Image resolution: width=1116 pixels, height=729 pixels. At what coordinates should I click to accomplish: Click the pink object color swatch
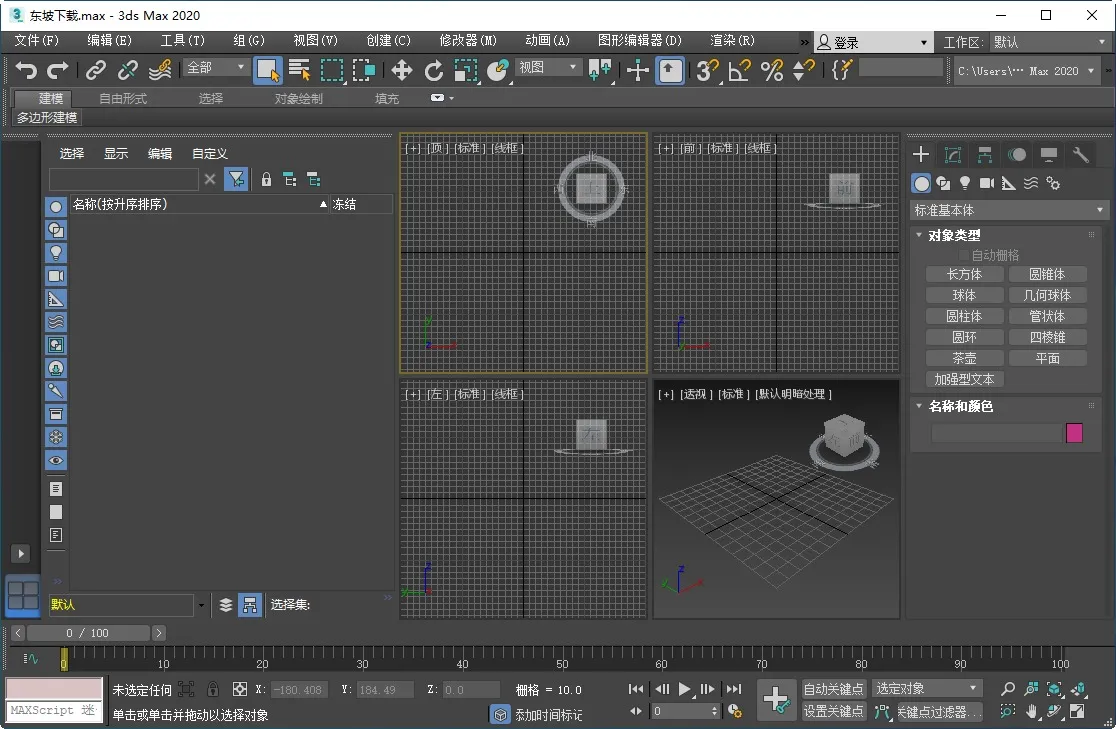pos(1074,433)
